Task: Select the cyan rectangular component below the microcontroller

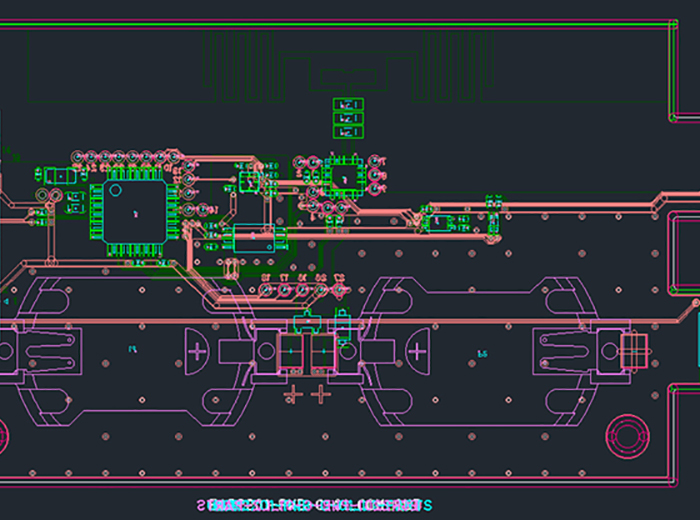Action: pyautogui.click(x=254, y=239)
